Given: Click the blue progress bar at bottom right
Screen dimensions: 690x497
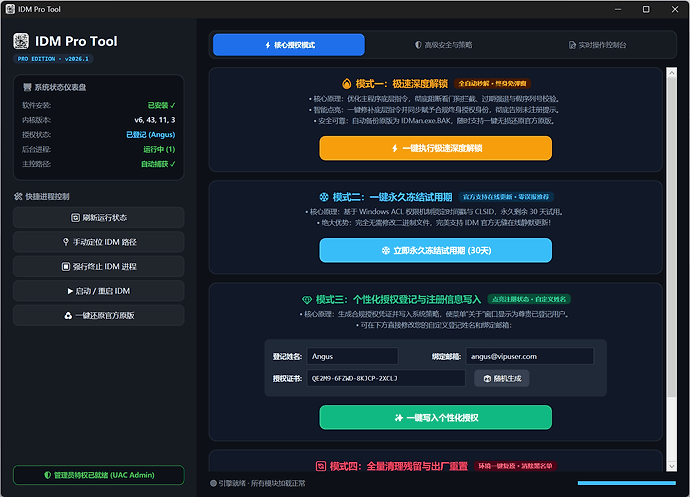Looking at the screenshot, I should tap(627, 483).
